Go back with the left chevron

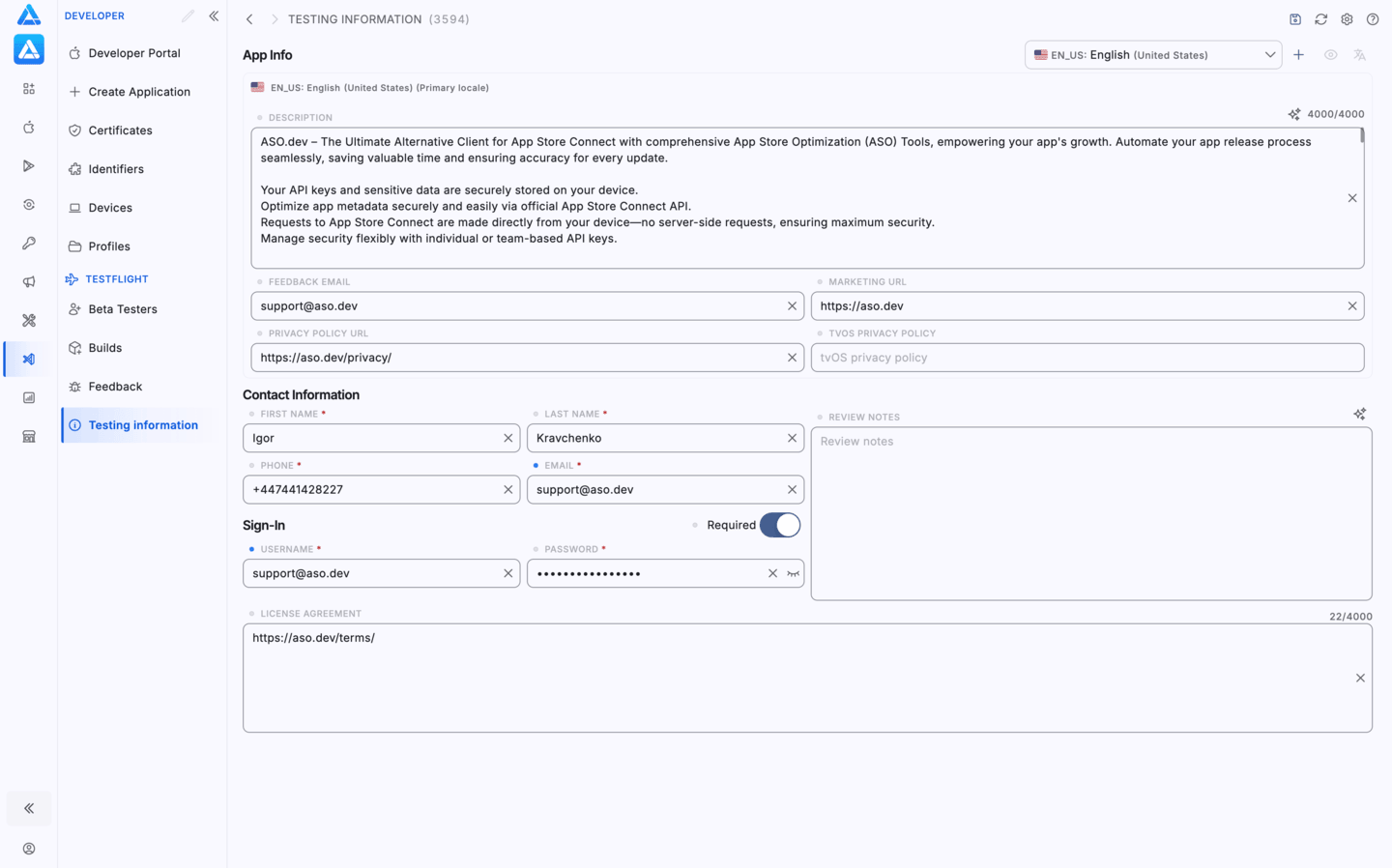pos(249,19)
